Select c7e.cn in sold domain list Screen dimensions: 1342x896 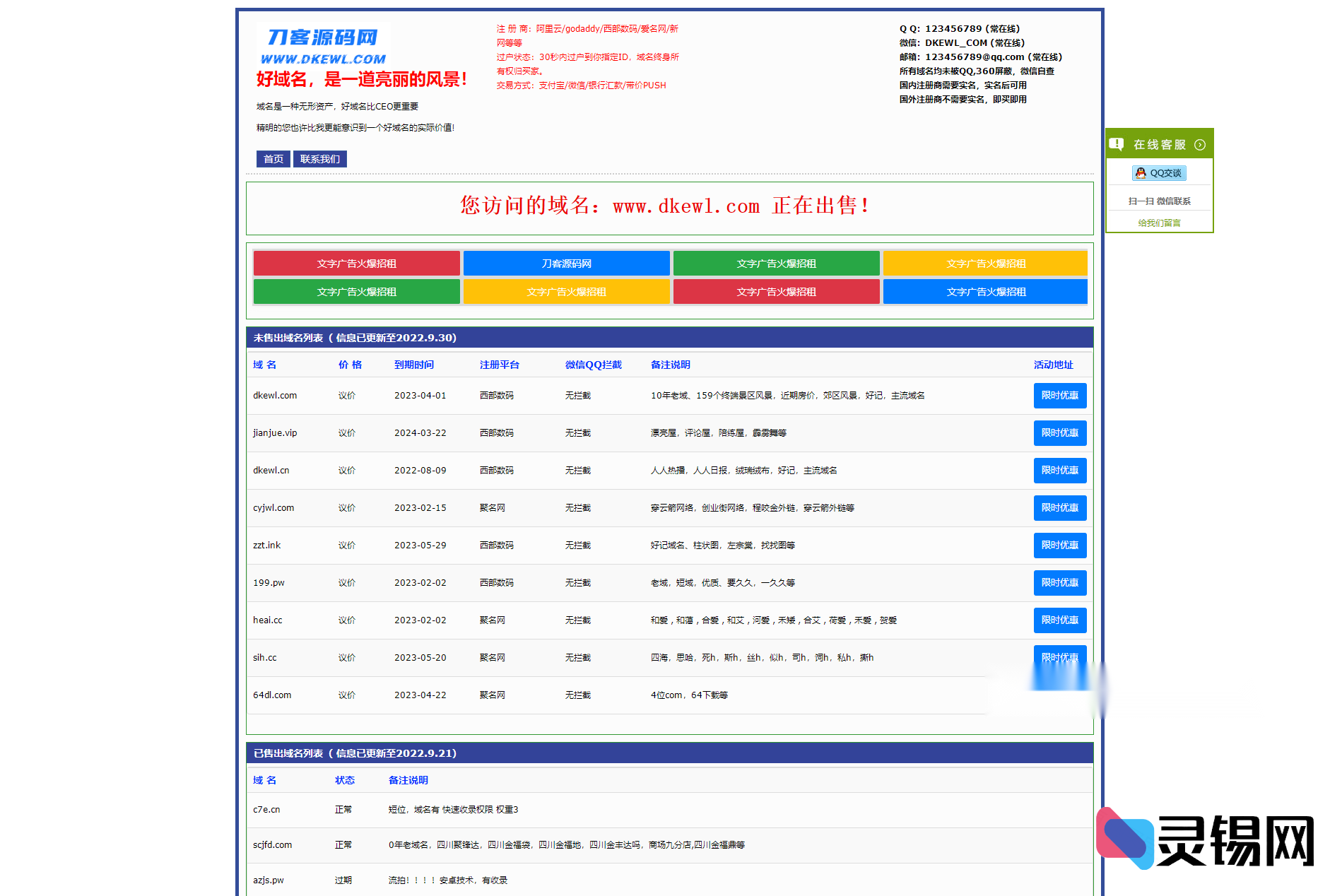(266, 810)
